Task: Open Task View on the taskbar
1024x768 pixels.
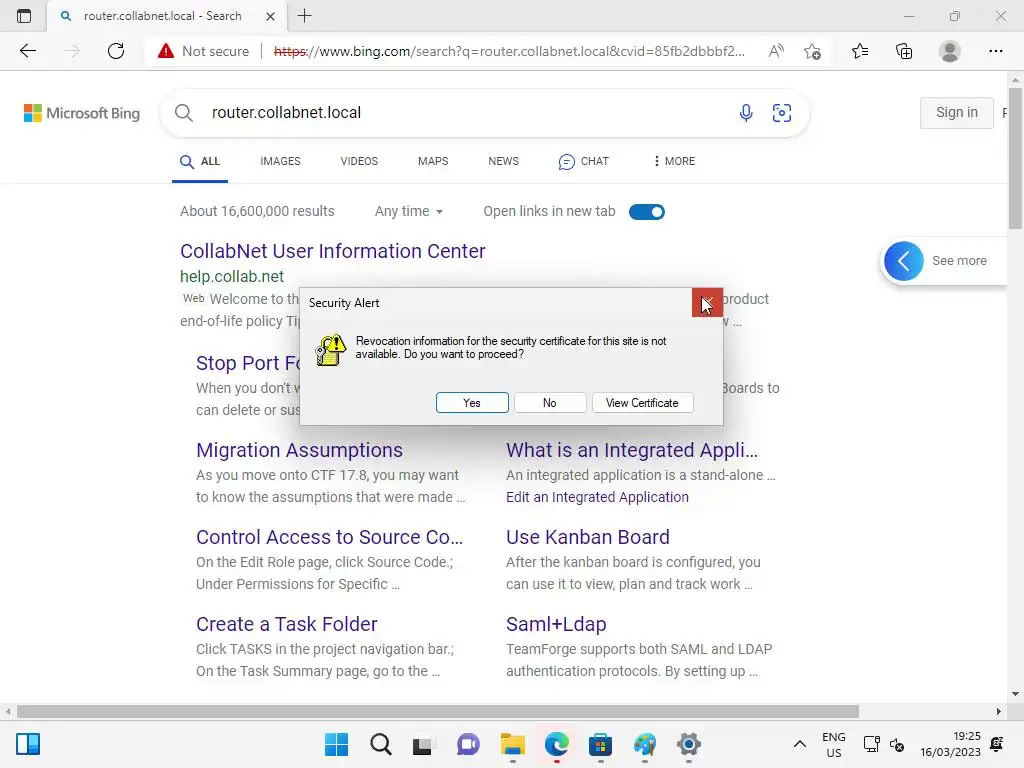Action: [423, 744]
